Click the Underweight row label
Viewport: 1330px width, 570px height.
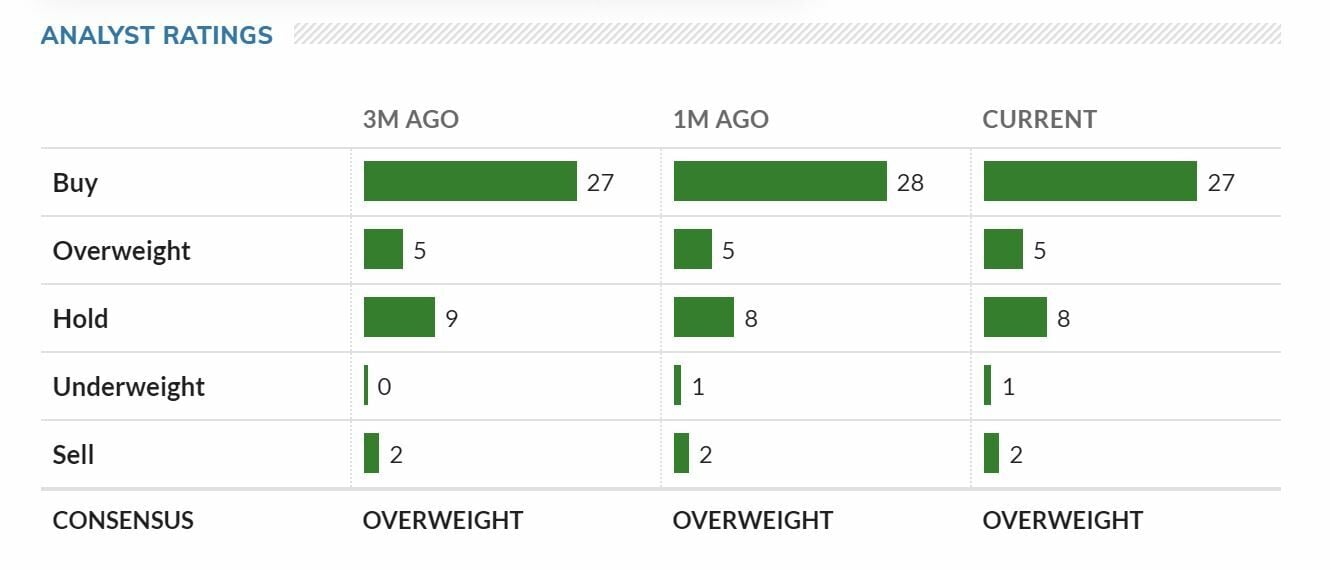pos(128,387)
